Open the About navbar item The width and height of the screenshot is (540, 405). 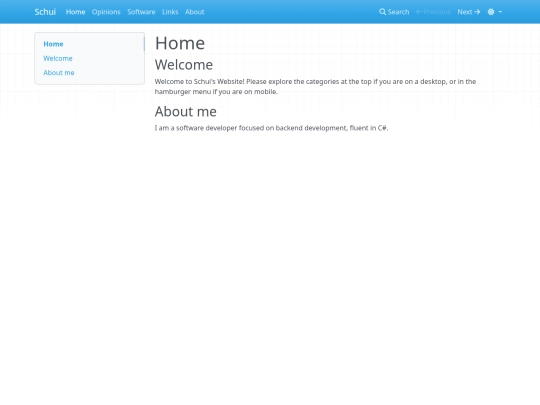pos(195,12)
